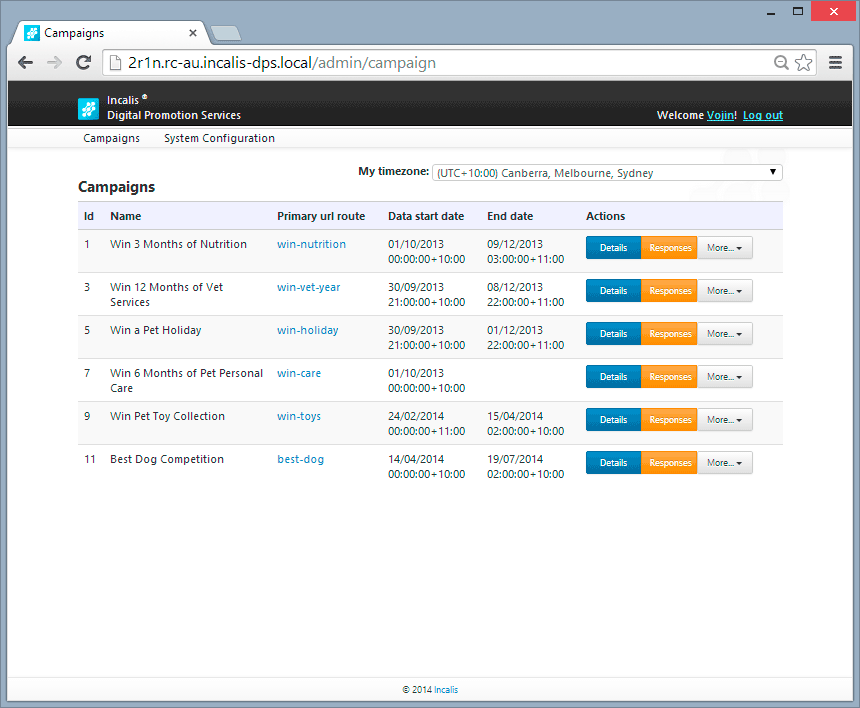860x708 pixels.
Task: Open the Chrome hamburger menu
Action: pyautogui.click(x=835, y=63)
